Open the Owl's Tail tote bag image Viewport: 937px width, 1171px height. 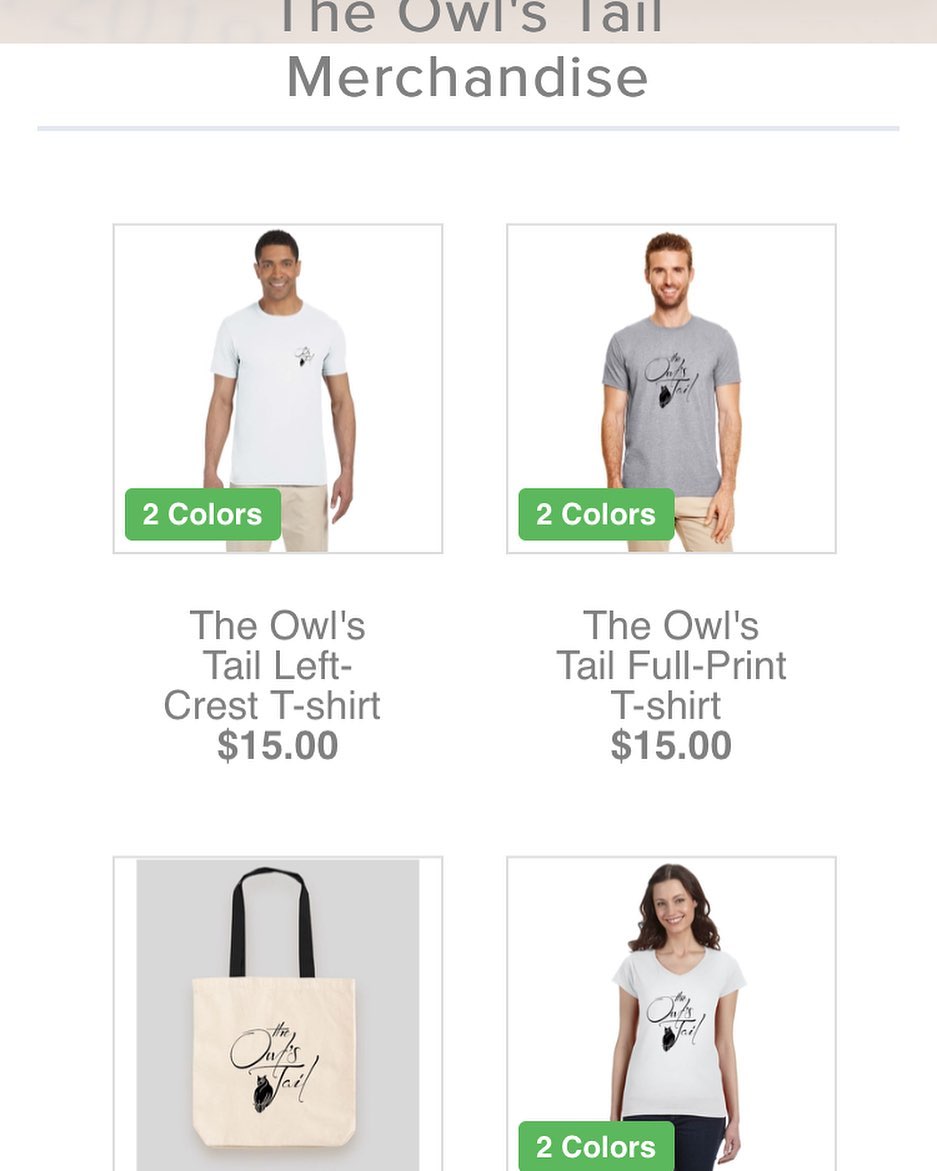(x=278, y=1014)
